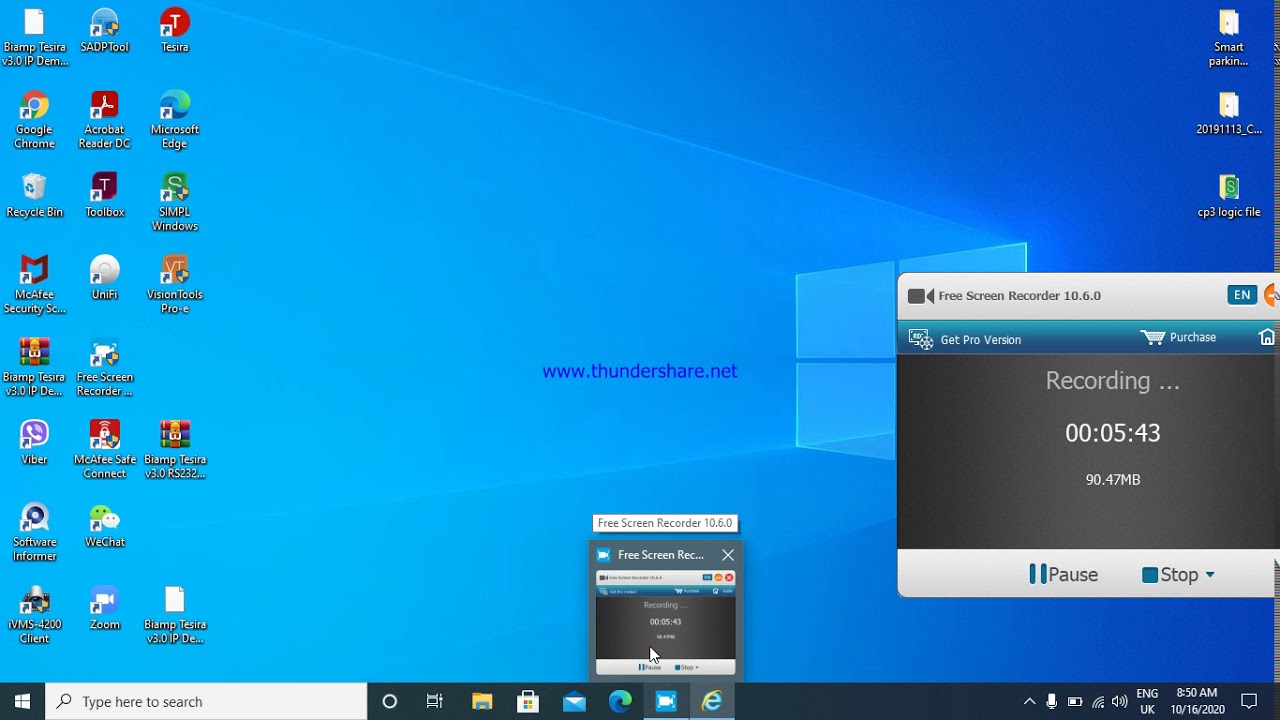The width and height of the screenshot is (1280, 720).
Task: Launch the Tesira desktop app
Action: point(175,32)
